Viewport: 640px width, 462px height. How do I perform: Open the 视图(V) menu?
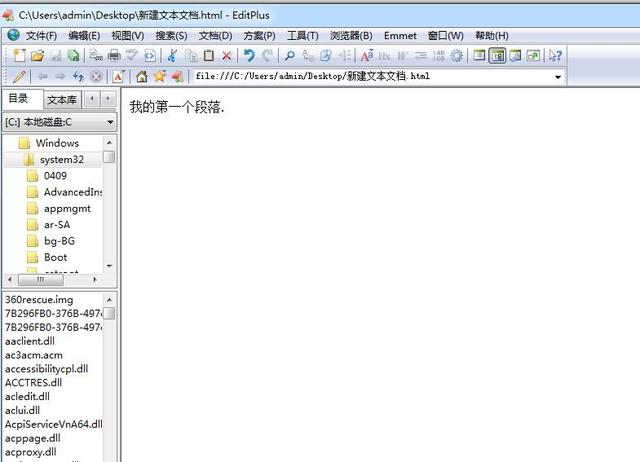pyautogui.click(x=128, y=36)
